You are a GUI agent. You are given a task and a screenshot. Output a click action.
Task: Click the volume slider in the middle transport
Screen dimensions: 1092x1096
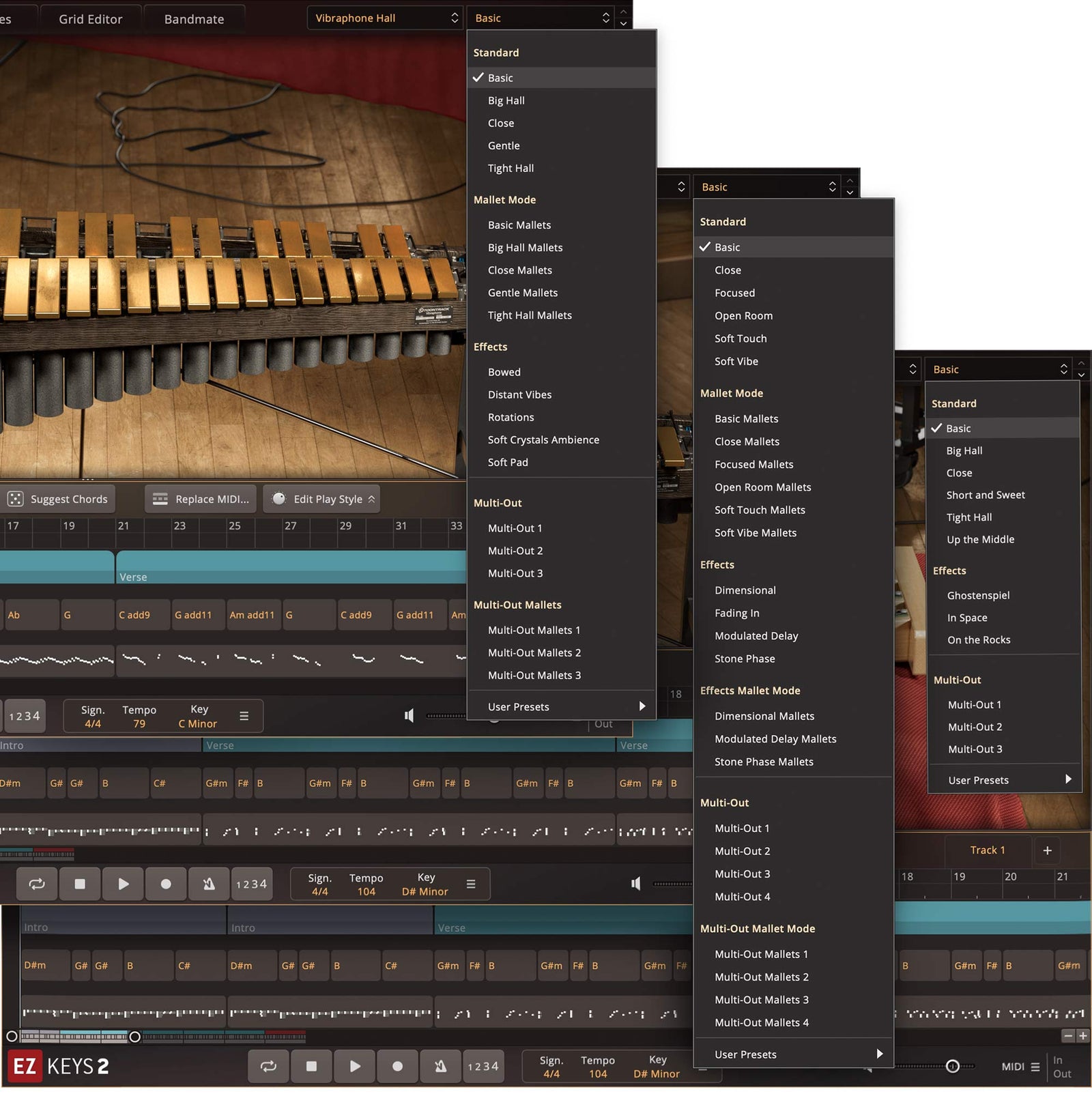click(672, 884)
